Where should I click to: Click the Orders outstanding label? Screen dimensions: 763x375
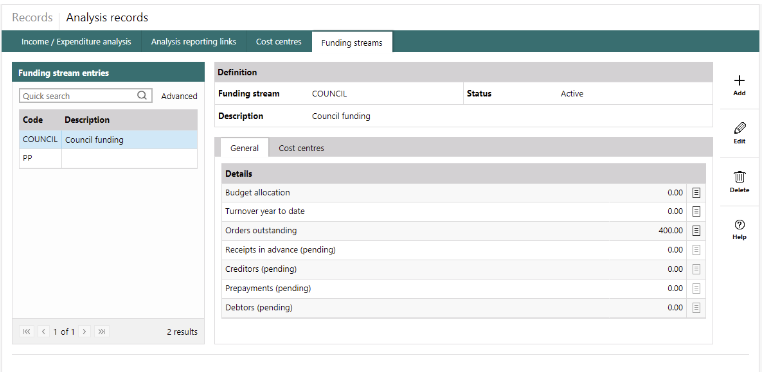[261, 231]
